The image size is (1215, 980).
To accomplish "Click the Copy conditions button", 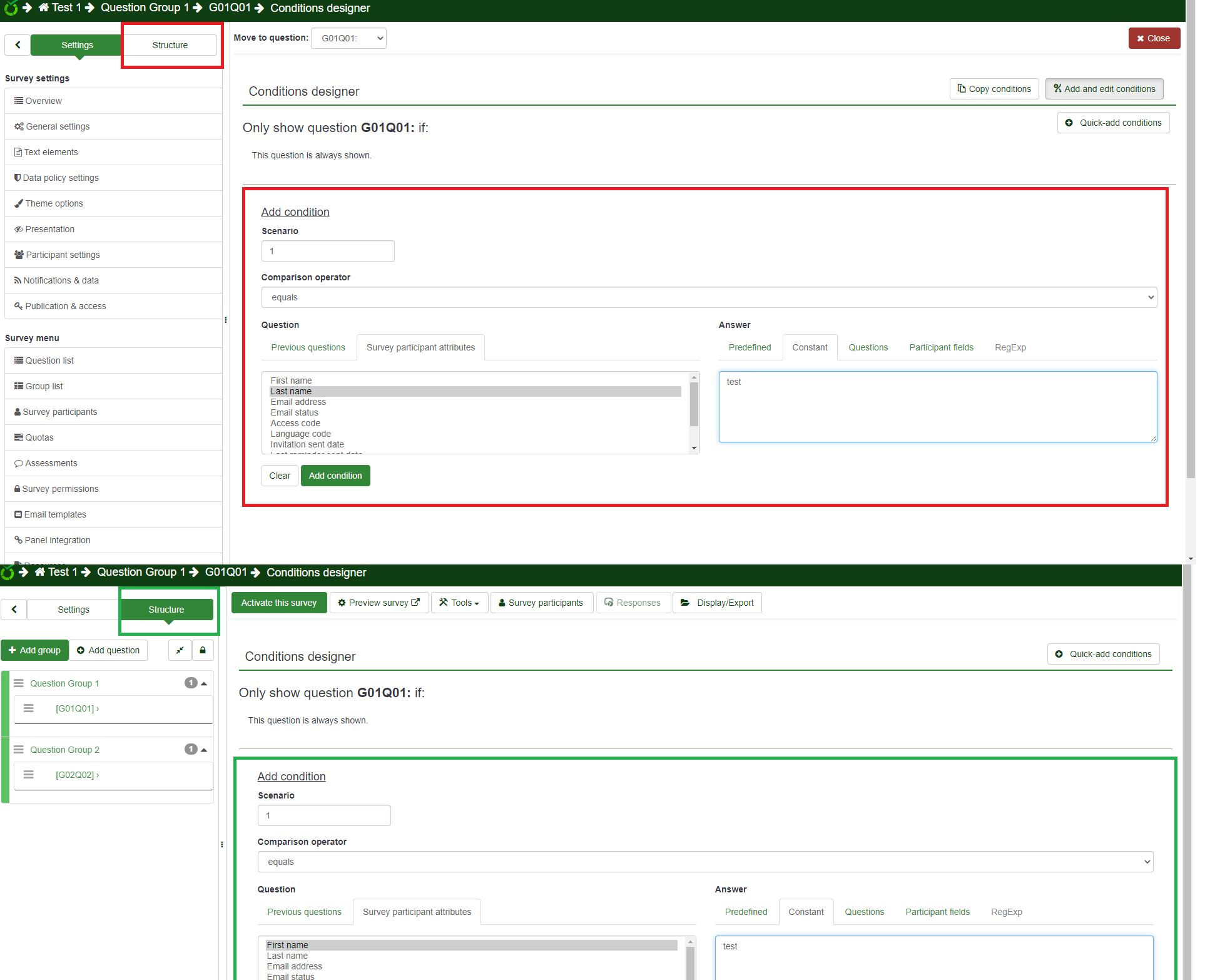I will (994, 89).
